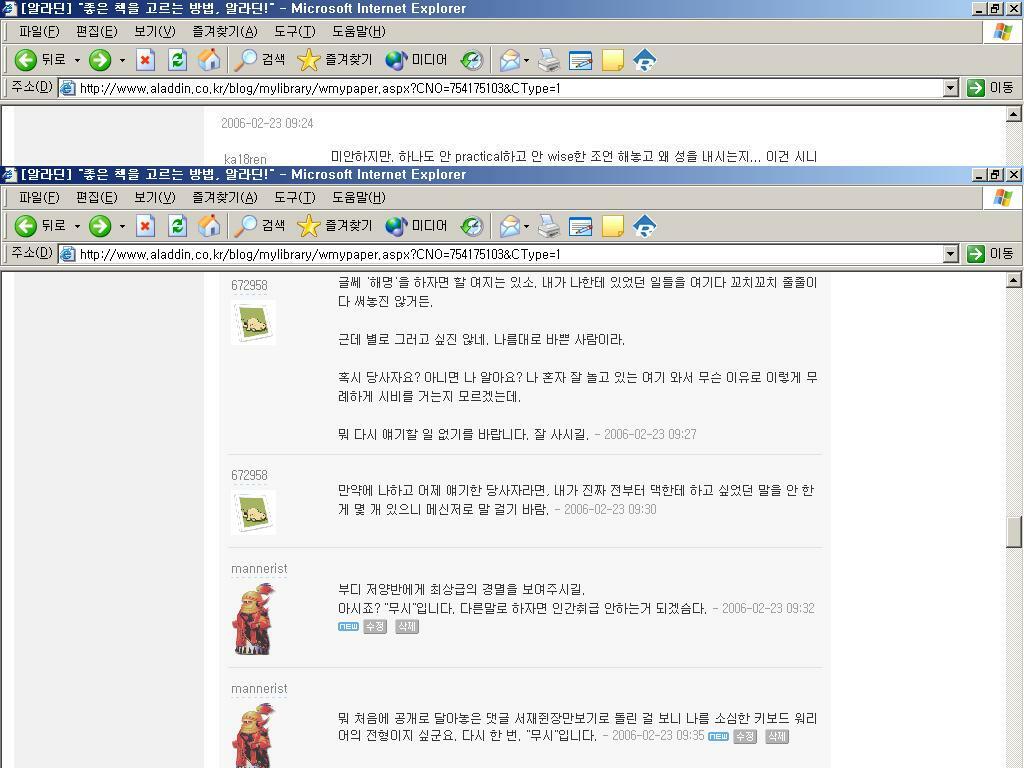This screenshot has width=1024, height=768.
Task: Click the Back arrow in the front window
Action: point(27,226)
